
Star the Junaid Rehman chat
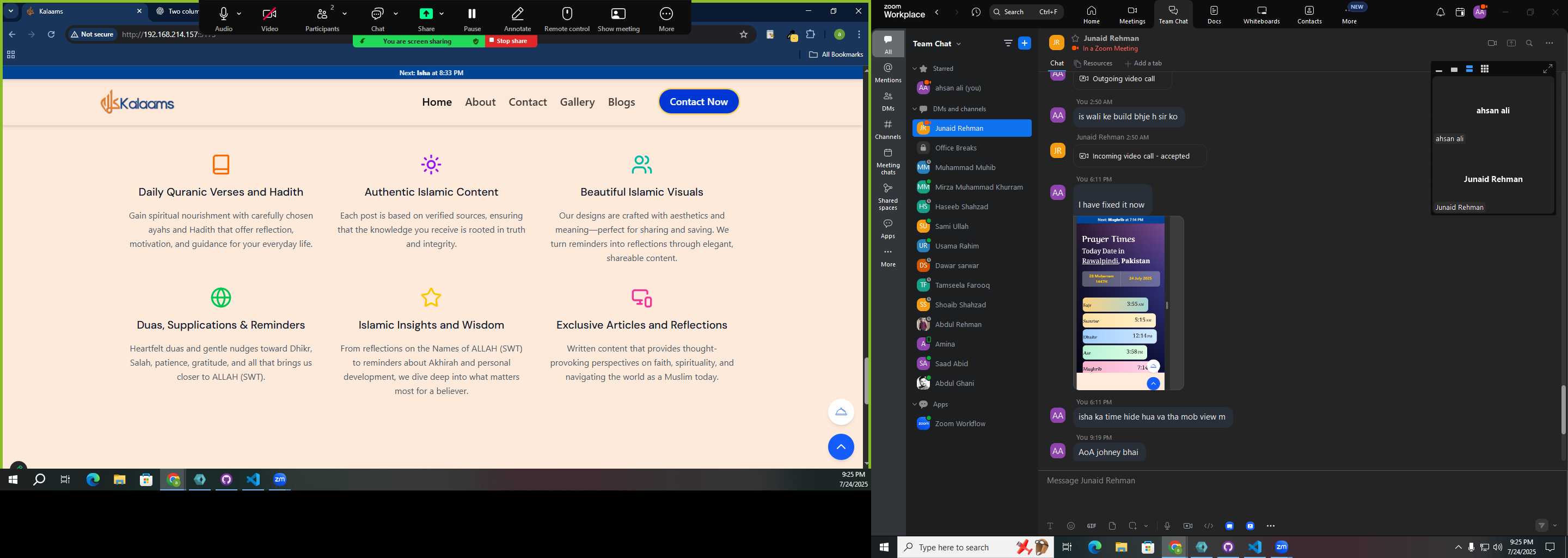(x=1076, y=38)
